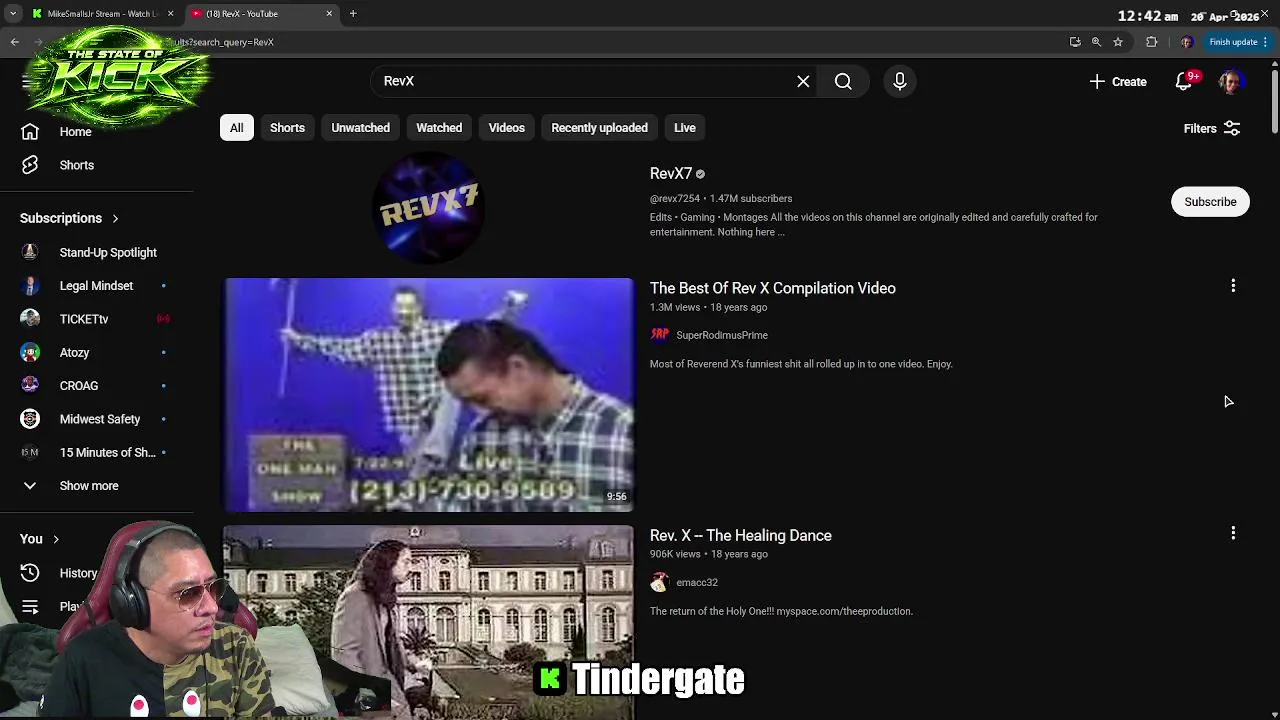Open emacc32 channel name
This screenshot has width=1280, height=720.
(x=697, y=582)
